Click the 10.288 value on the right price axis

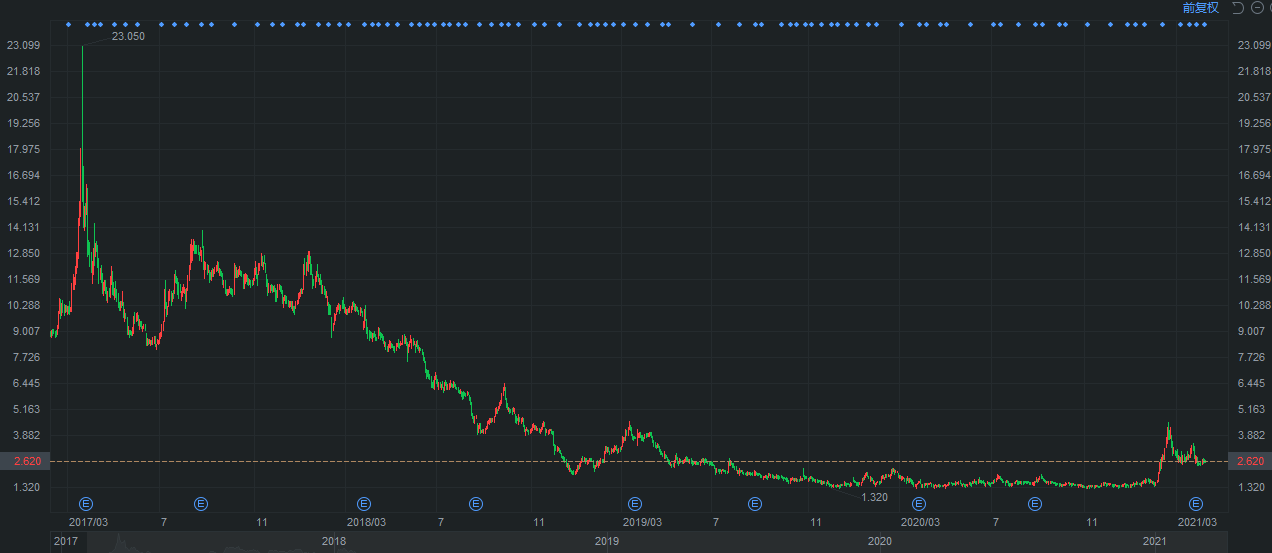[1254, 305]
